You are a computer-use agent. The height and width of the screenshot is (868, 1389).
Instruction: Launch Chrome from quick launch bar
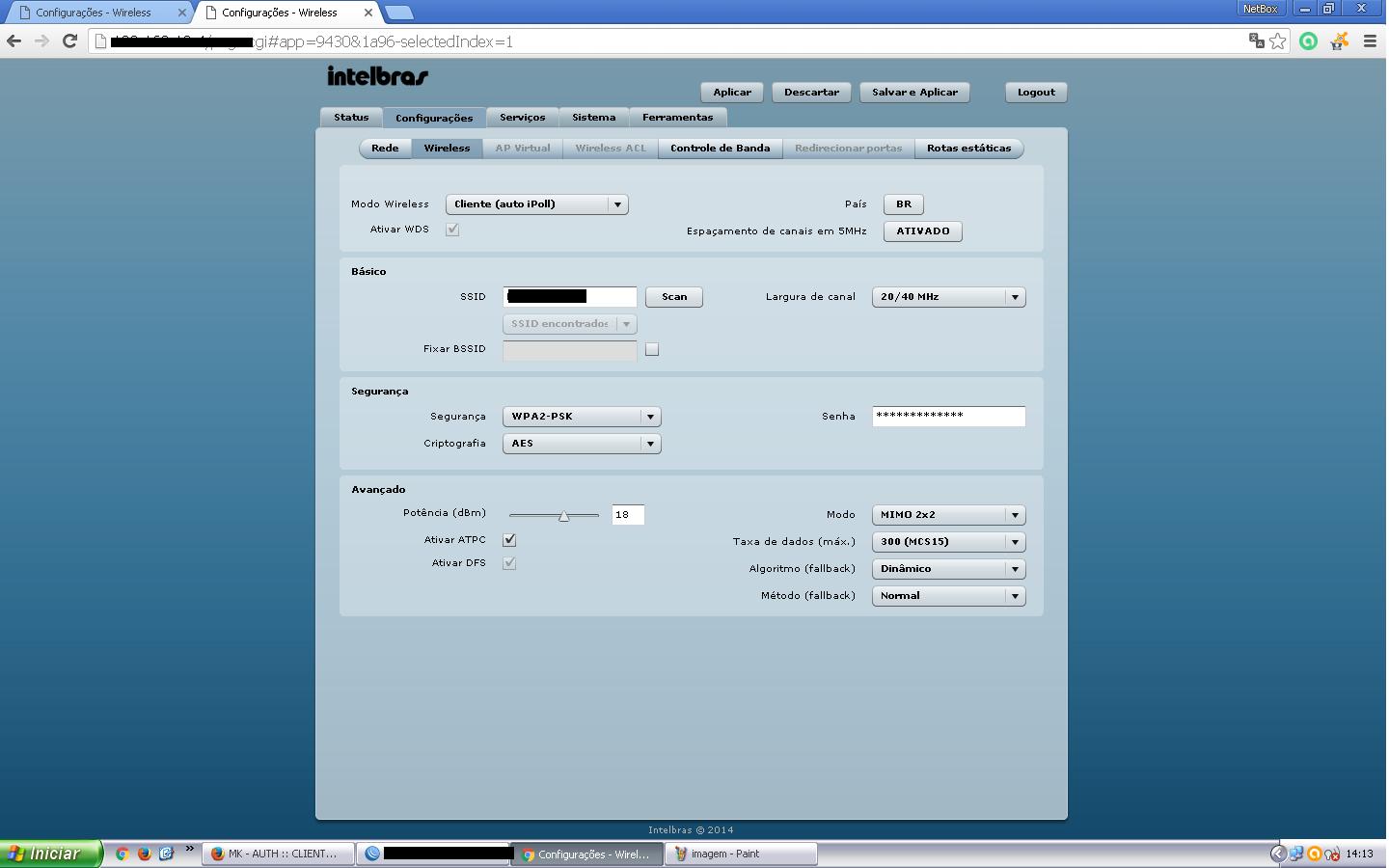(122, 854)
